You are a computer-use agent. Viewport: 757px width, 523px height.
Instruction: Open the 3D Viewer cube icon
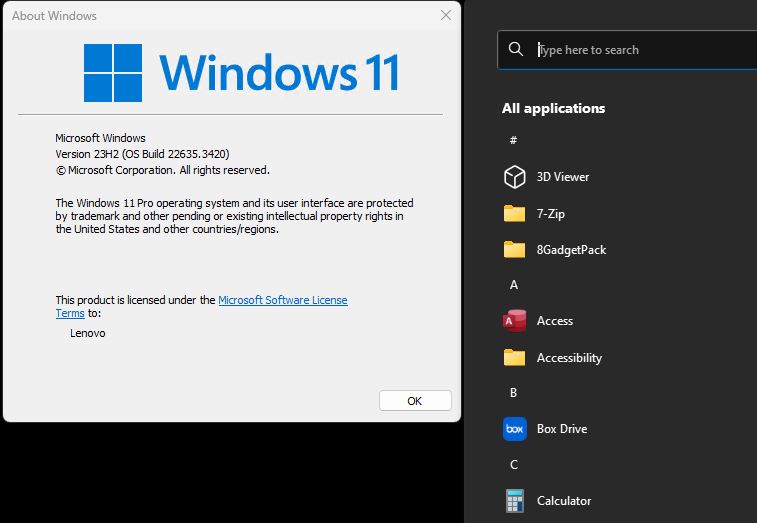click(514, 177)
